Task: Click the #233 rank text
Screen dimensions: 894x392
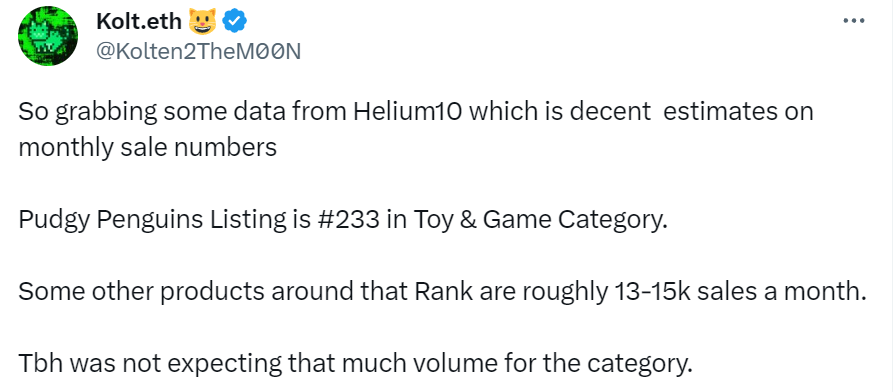Action: coord(345,220)
